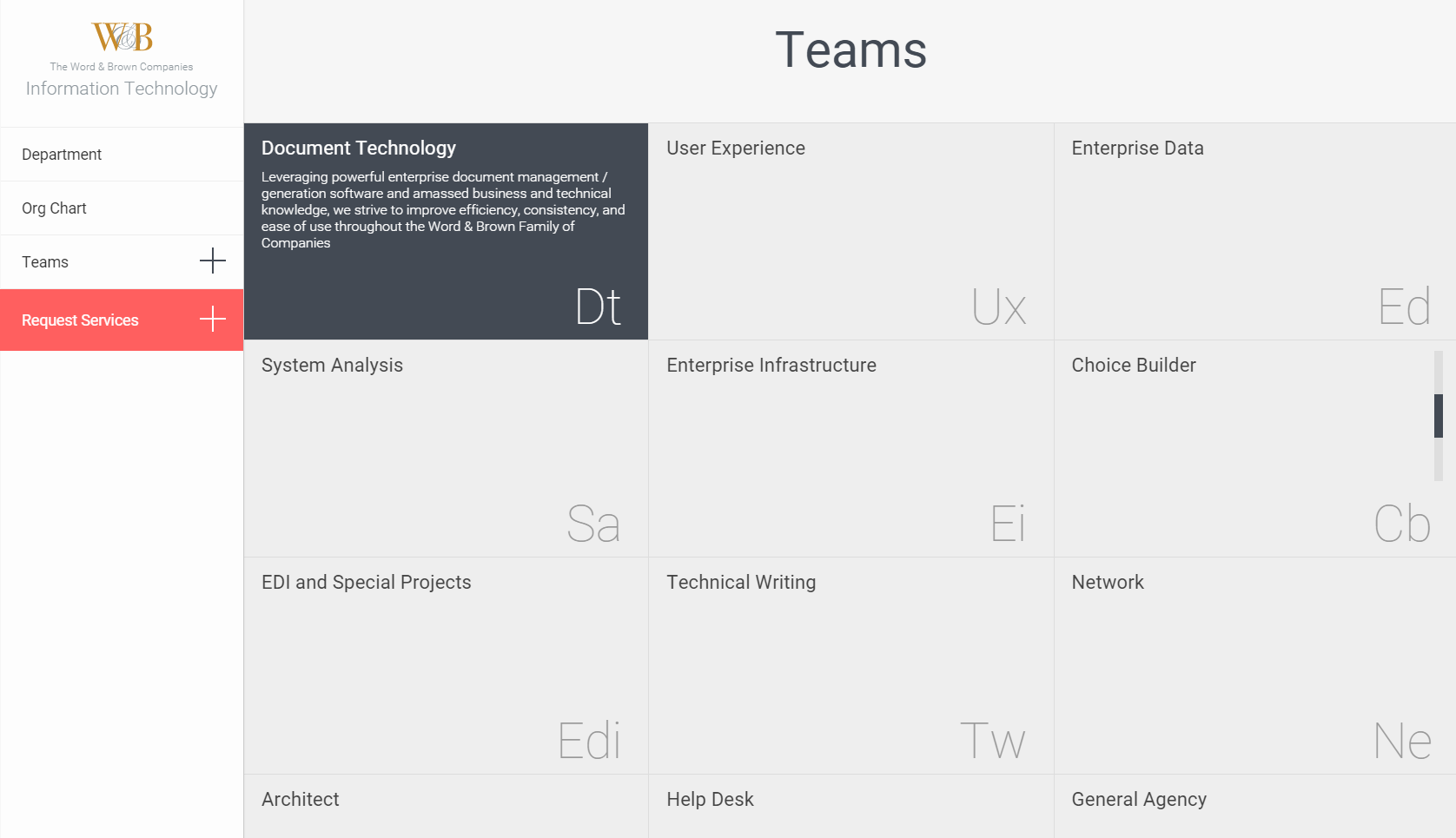Click the Sa abbreviation icon

[x=593, y=524]
